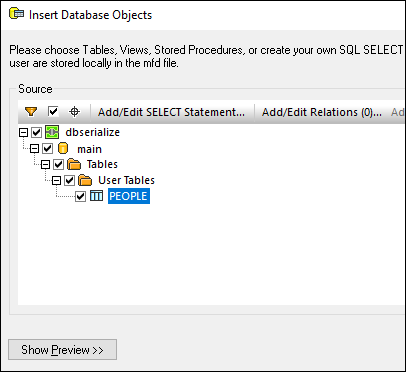Click the green dbserialize connection icon
This screenshot has width=406, height=372.
pos(52,132)
